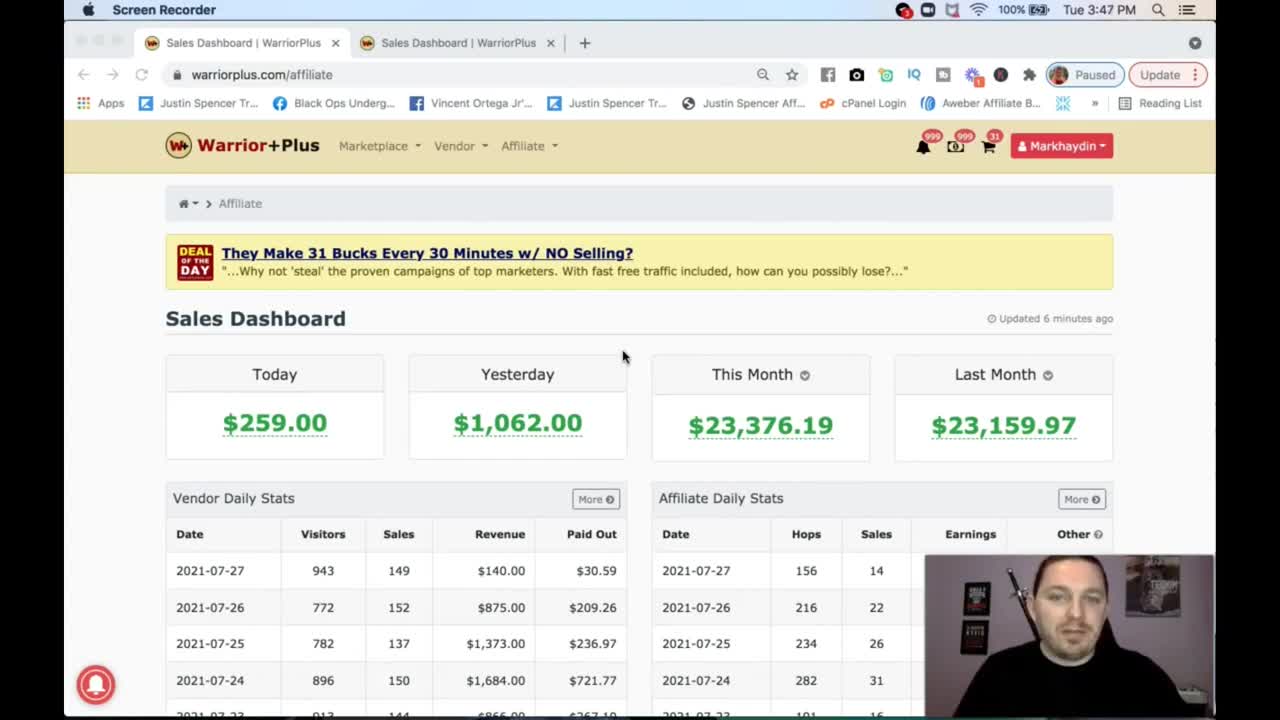Open the Chrome Update menu
This screenshot has height=720, width=1280.
point(1167,75)
